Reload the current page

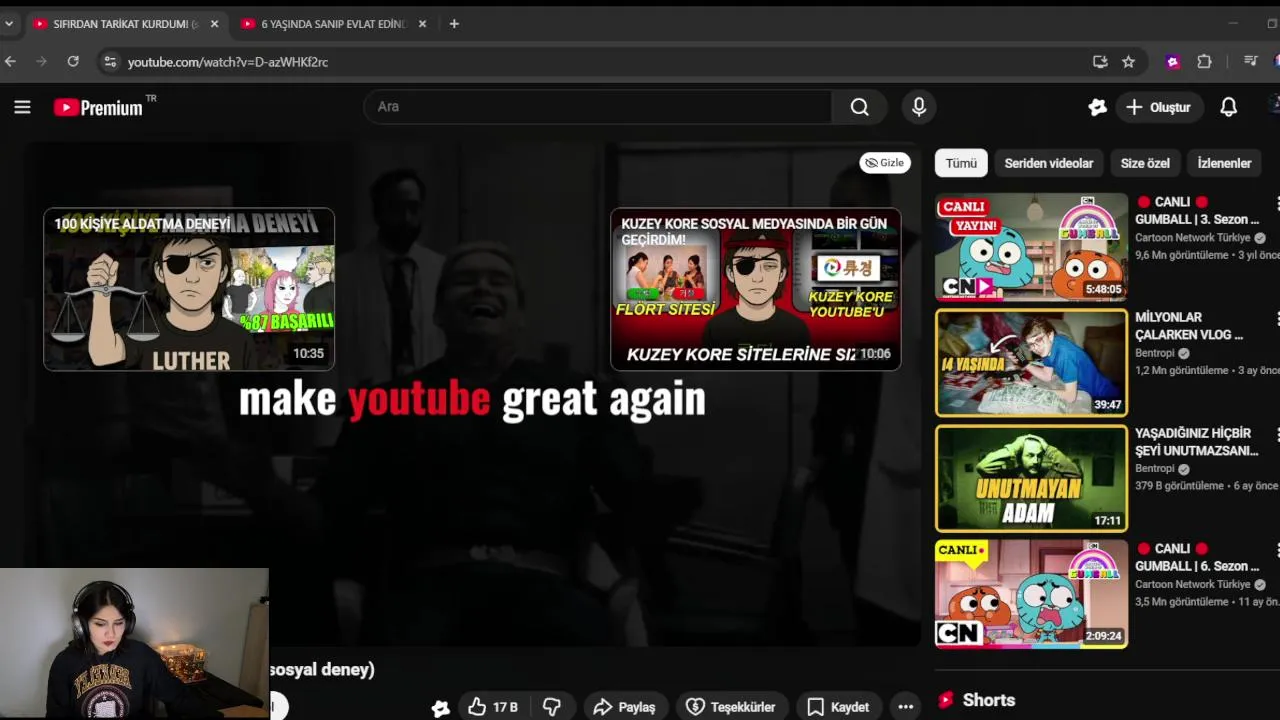(73, 62)
